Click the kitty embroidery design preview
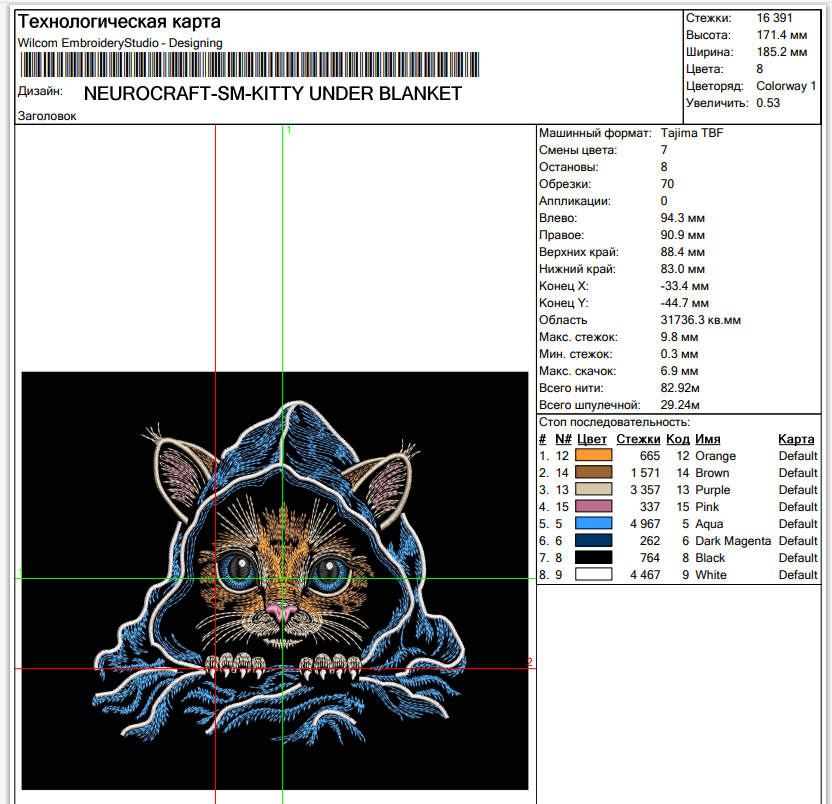The height and width of the screenshot is (804, 832). point(275,581)
